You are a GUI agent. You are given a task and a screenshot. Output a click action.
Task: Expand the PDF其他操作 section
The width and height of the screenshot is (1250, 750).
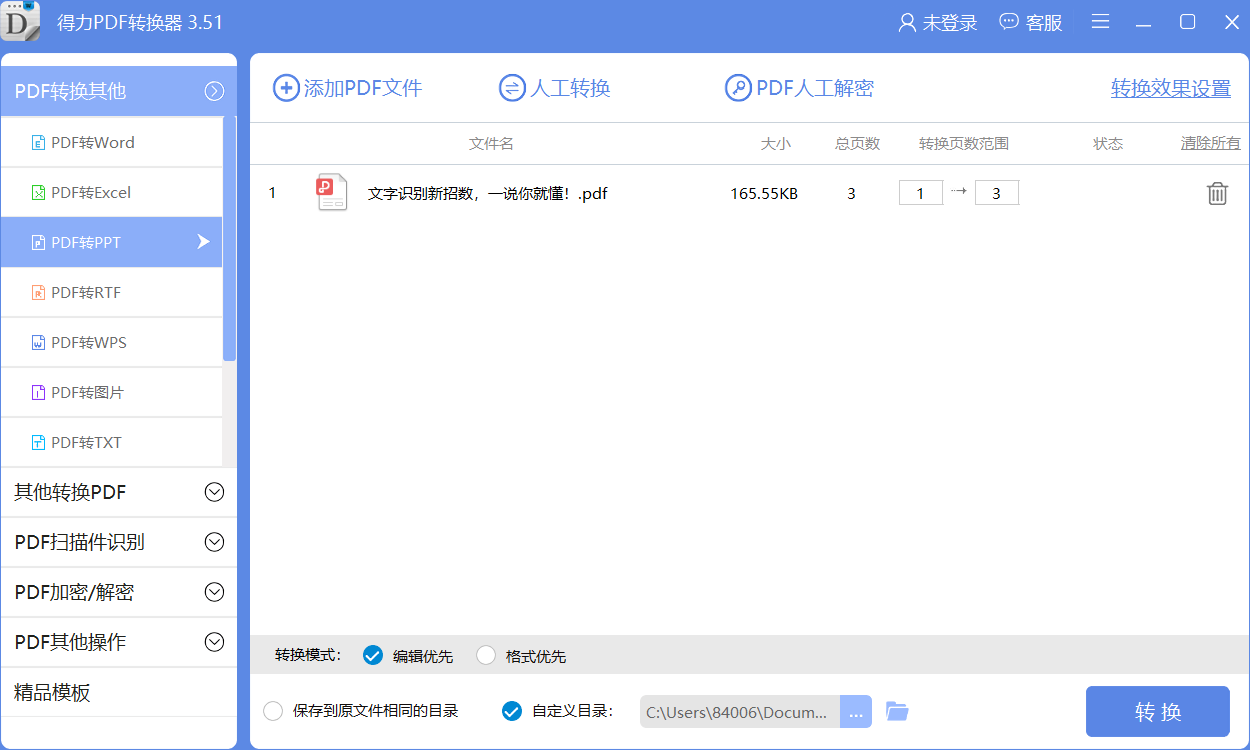(214, 642)
